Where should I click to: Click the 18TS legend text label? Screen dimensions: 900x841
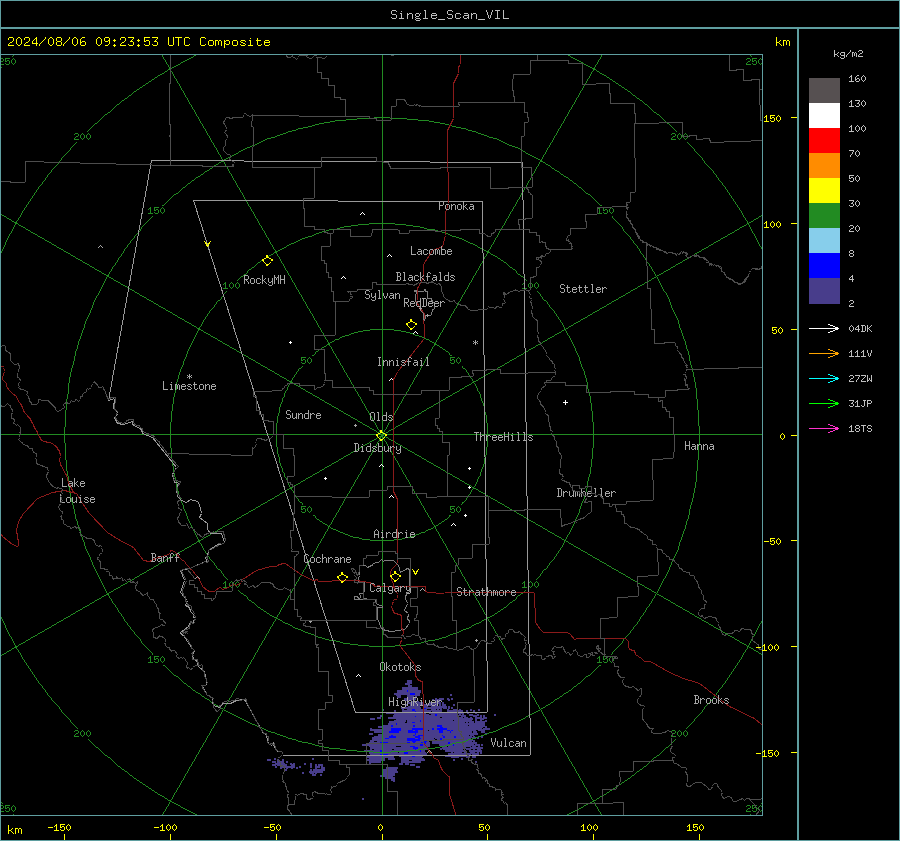pos(860,428)
